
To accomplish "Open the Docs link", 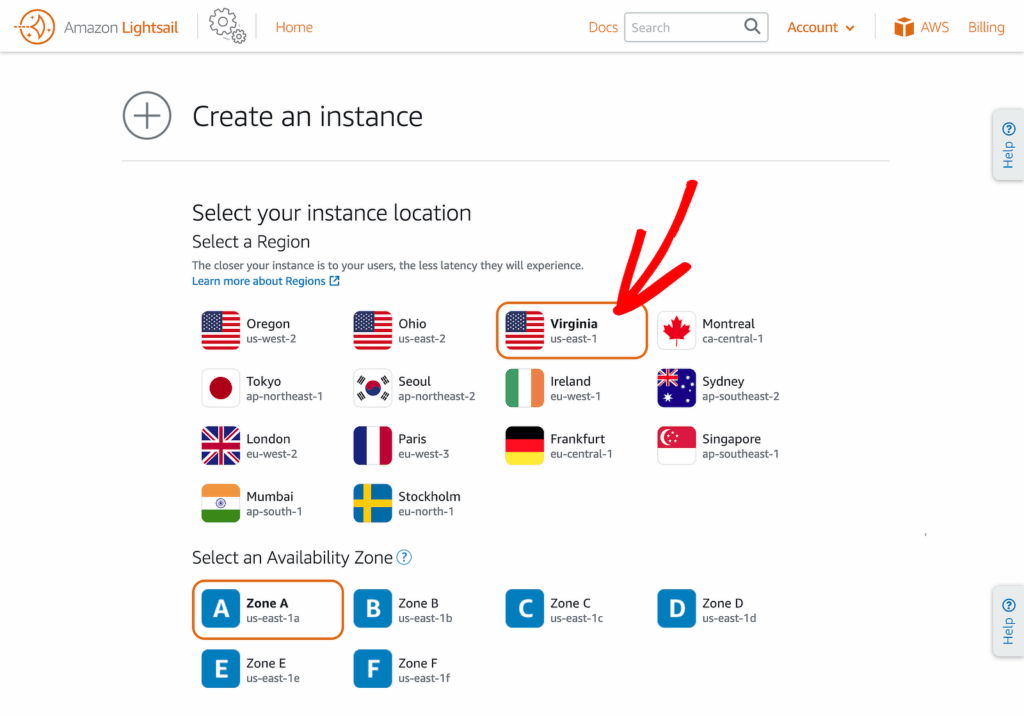I will pyautogui.click(x=603, y=27).
